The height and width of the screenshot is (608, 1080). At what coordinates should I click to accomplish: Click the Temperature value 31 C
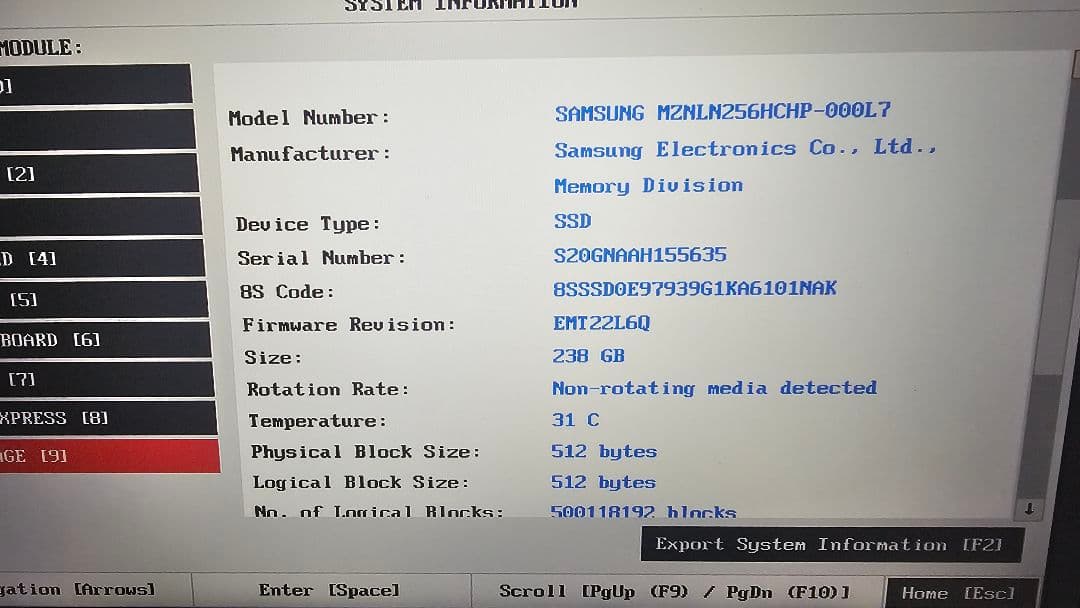point(576,420)
